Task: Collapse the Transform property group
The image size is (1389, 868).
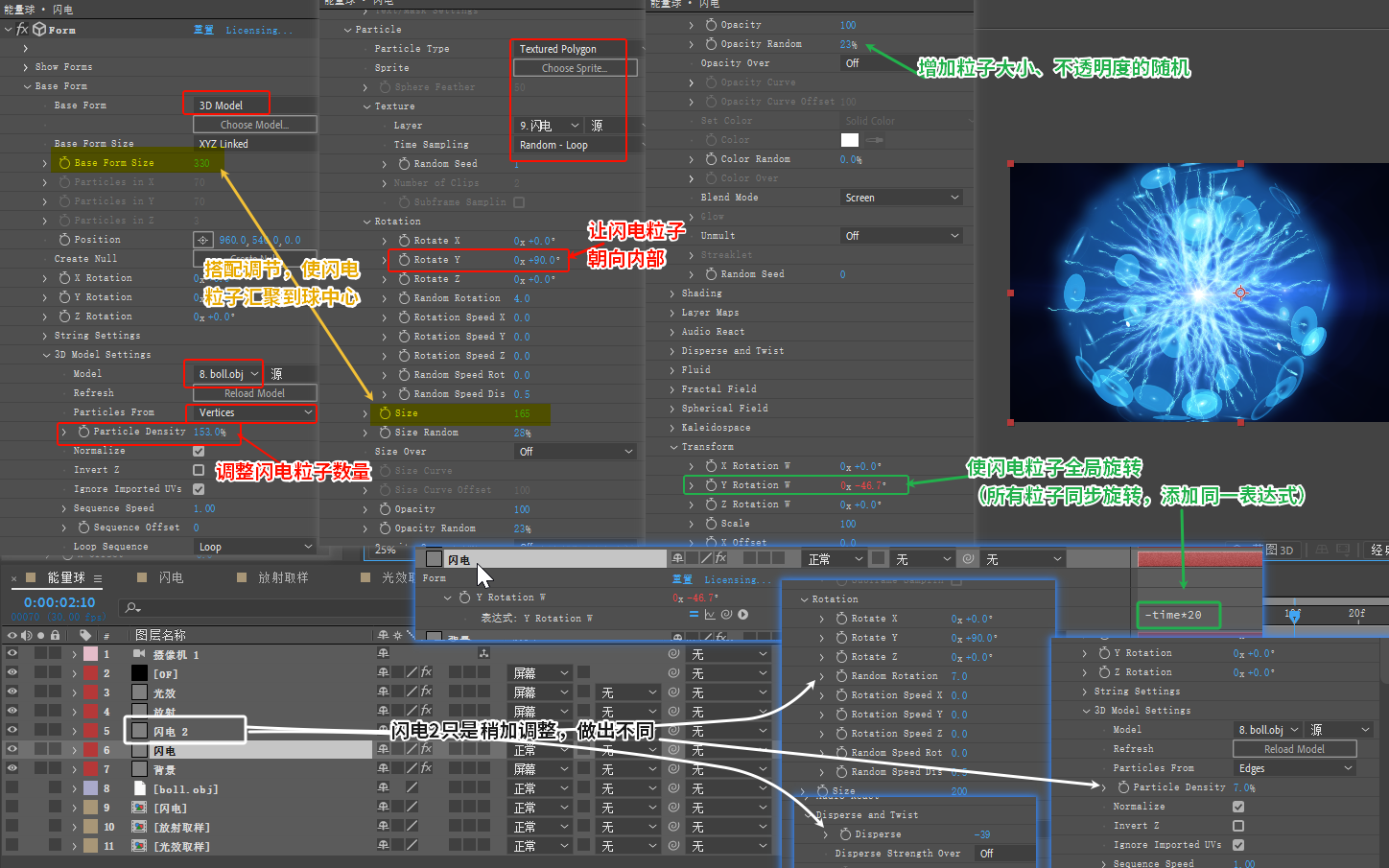Action: point(673,447)
